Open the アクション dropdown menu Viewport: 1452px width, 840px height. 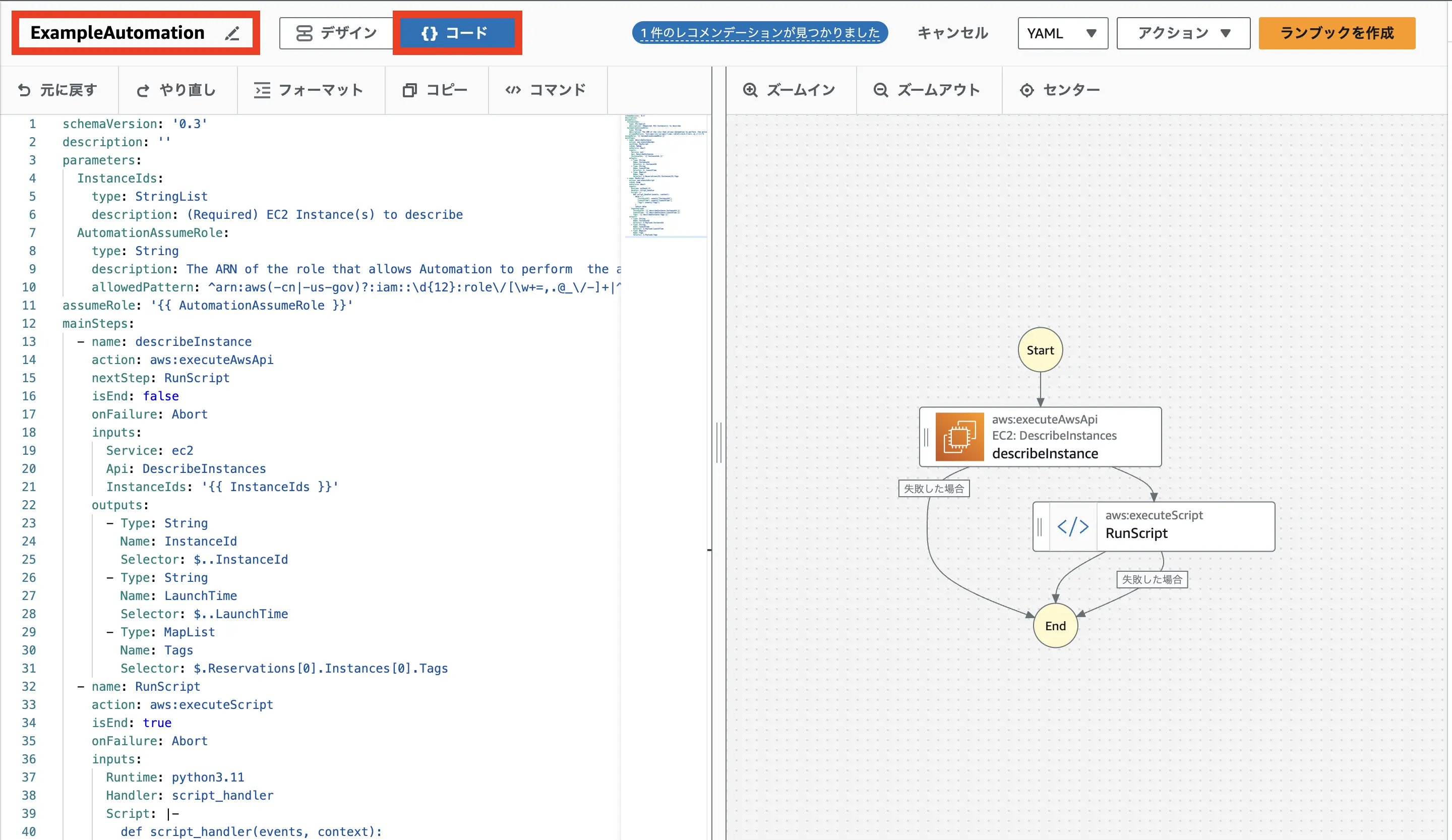(1182, 33)
